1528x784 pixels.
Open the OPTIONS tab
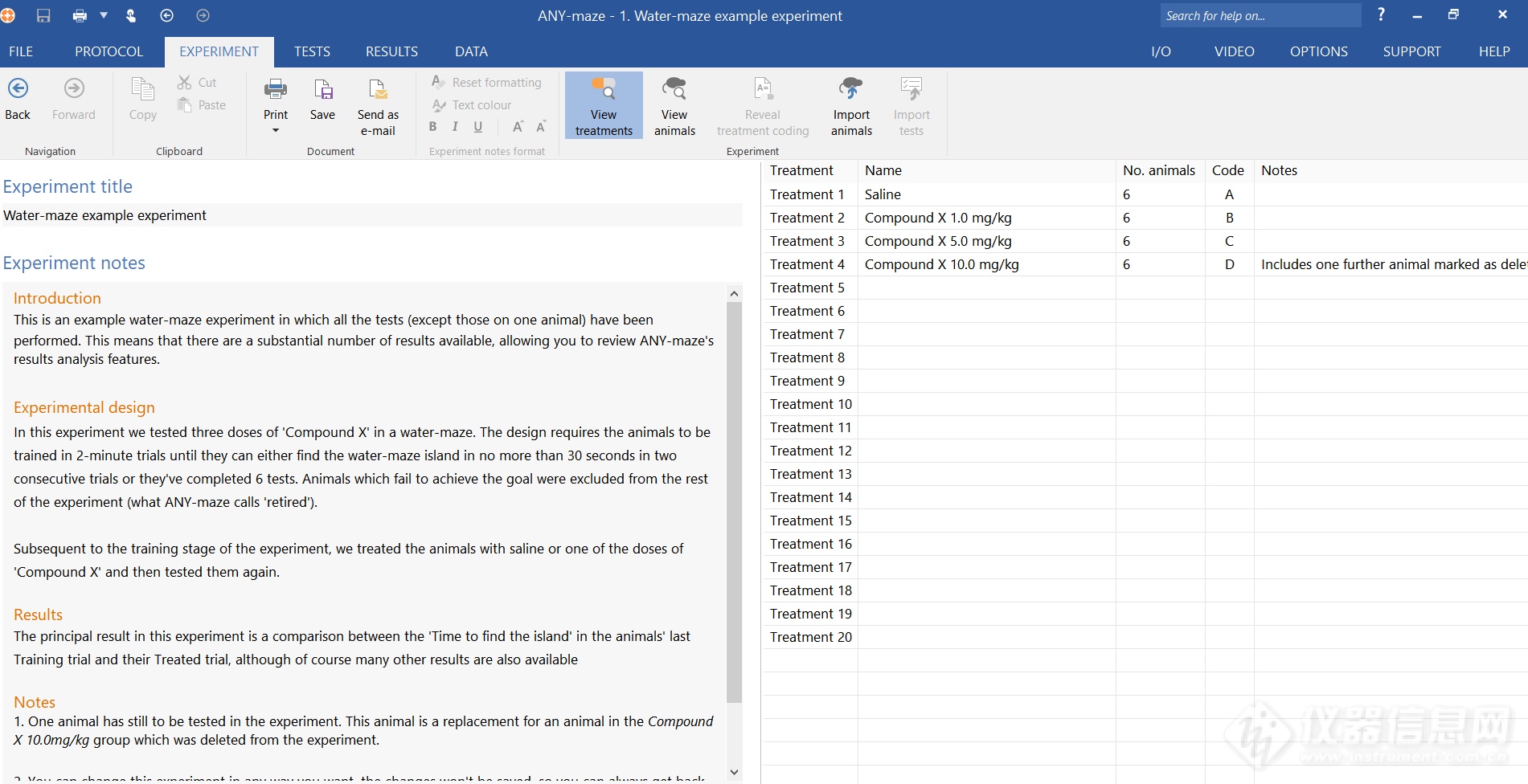[x=1318, y=51]
